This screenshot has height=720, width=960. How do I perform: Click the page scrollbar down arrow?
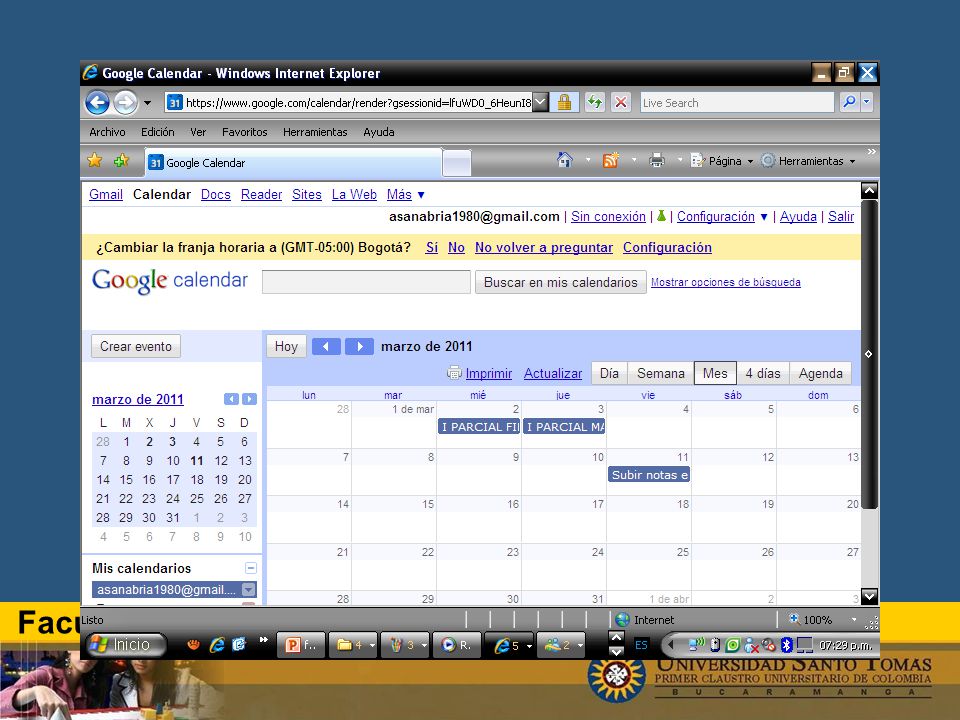coord(869,596)
